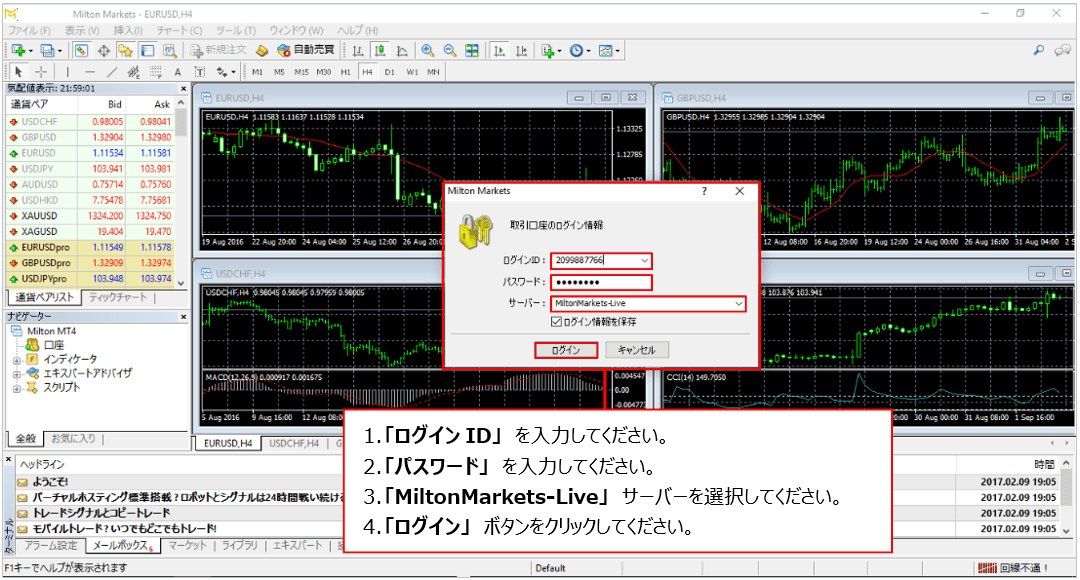Select the text 'A' tool

click(178, 72)
